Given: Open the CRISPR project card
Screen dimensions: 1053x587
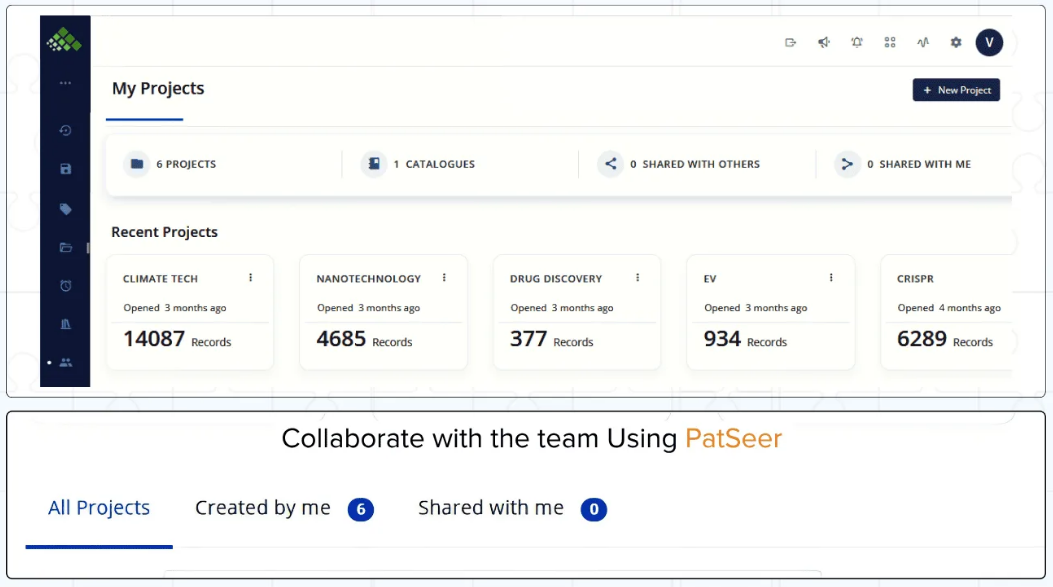Looking at the screenshot, I should (945, 312).
